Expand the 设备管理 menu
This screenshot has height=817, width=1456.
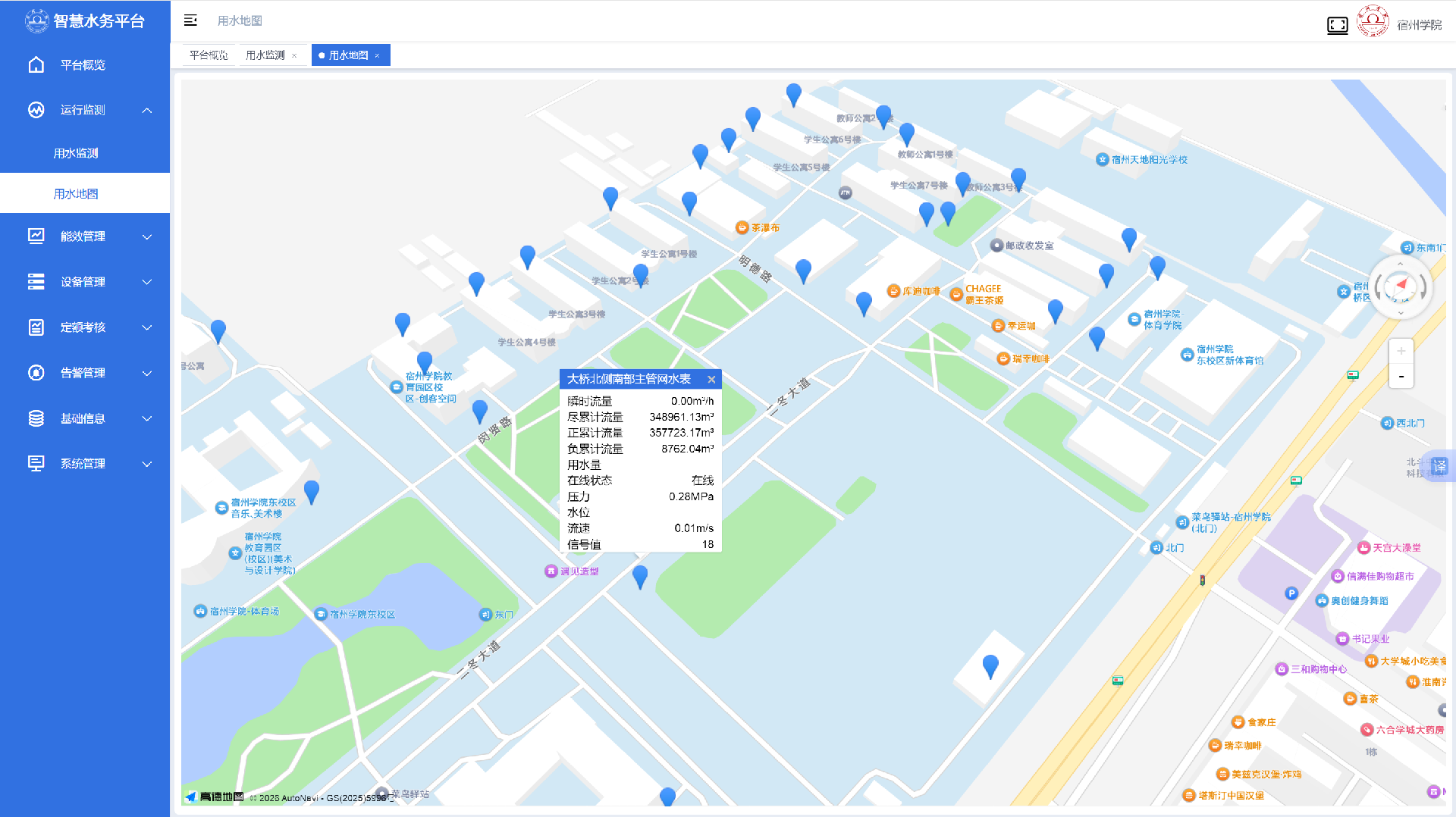click(147, 282)
